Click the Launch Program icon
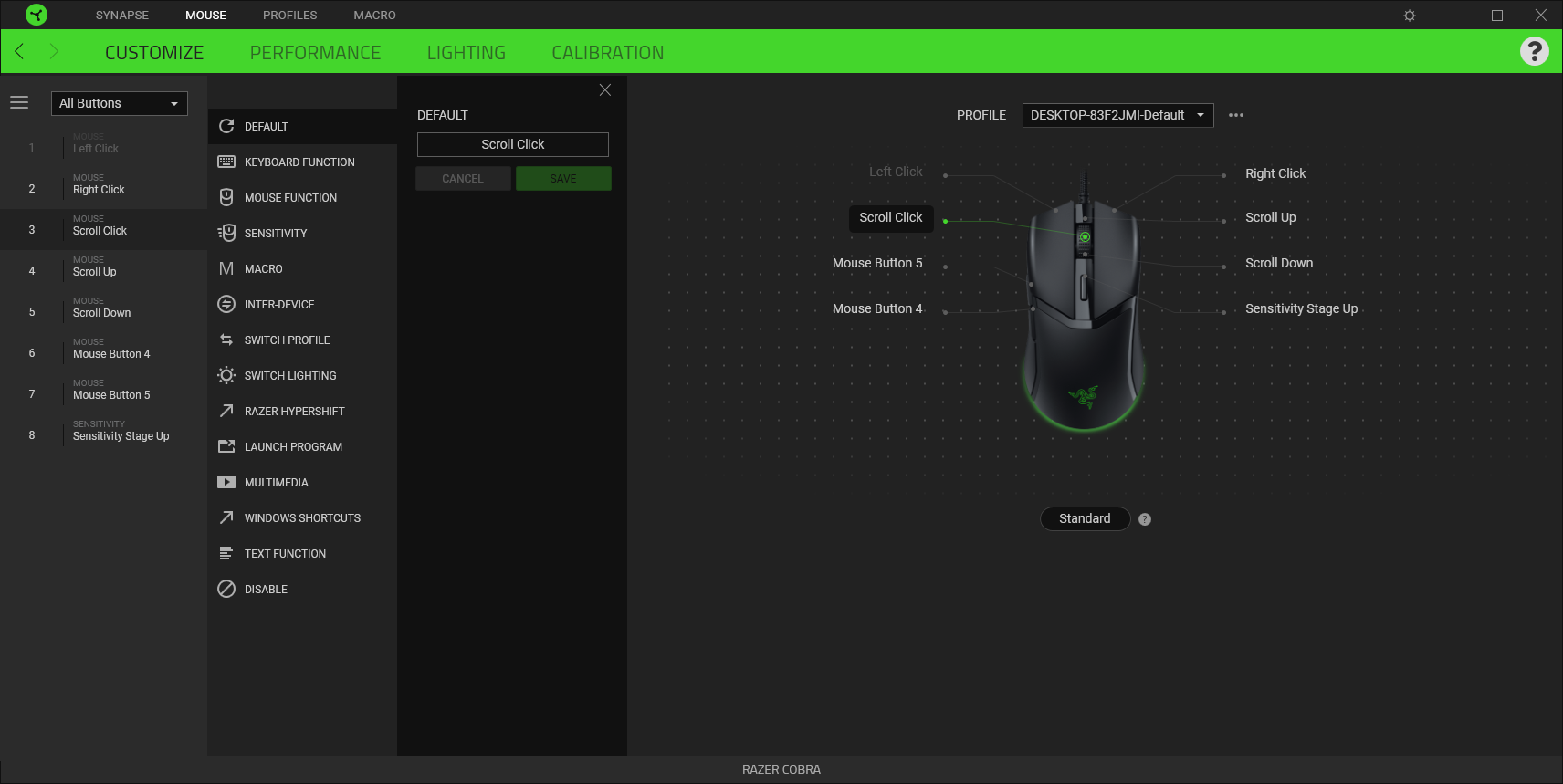The height and width of the screenshot is (784, 1563). click(x=226, y=446)
